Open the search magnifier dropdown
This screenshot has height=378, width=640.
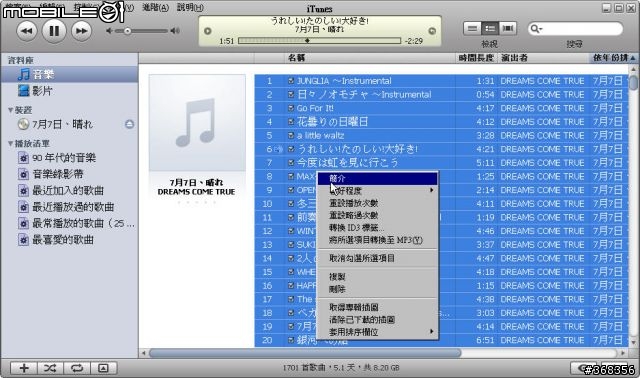pyautogui.click(x=536, y=29)
